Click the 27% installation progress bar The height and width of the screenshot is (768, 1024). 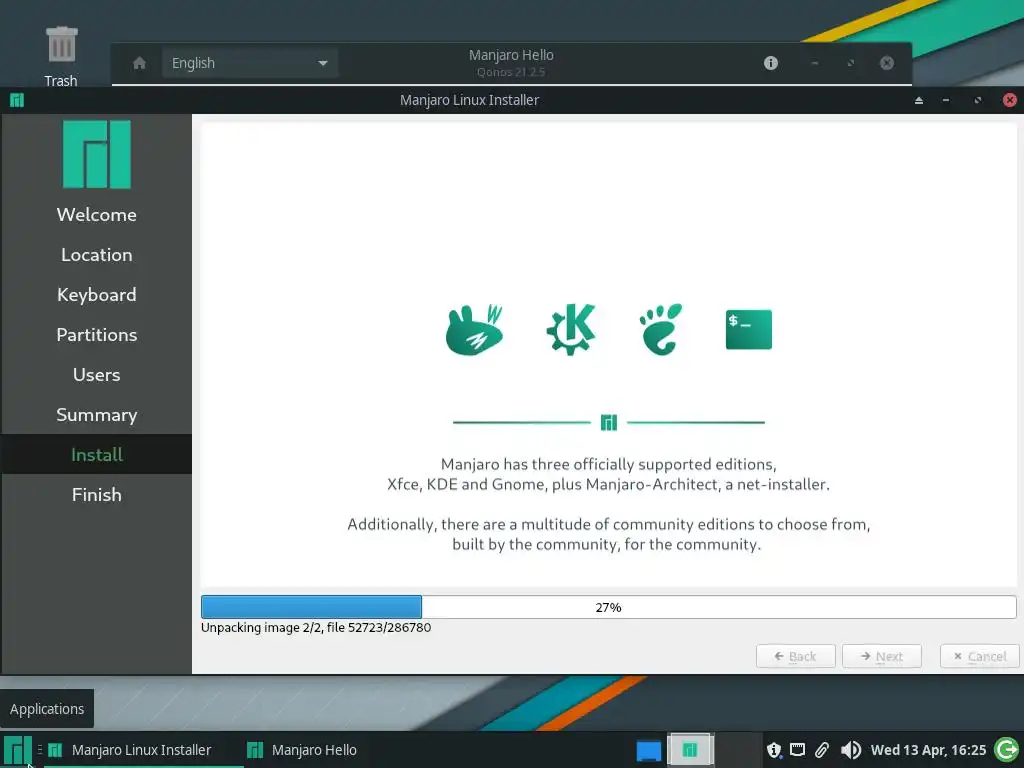pyautogui.click(x=609, y=607)
